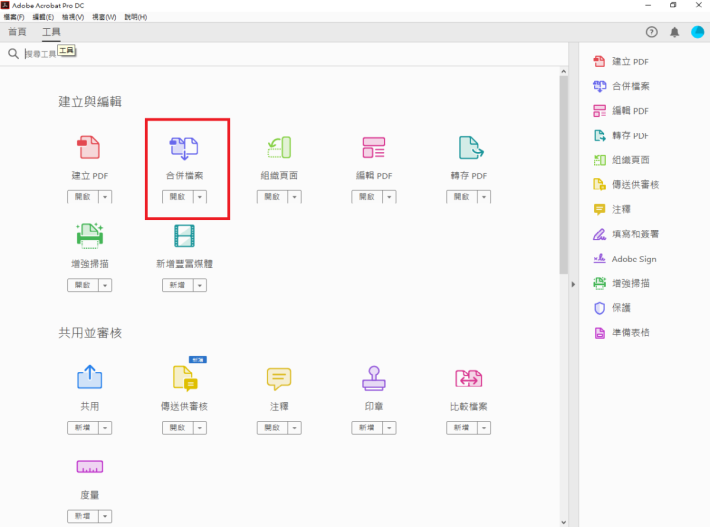Screen dimensions: 710x527
Task: Select 增強掃描 in the right sidebar
Action: coord(621,283)
